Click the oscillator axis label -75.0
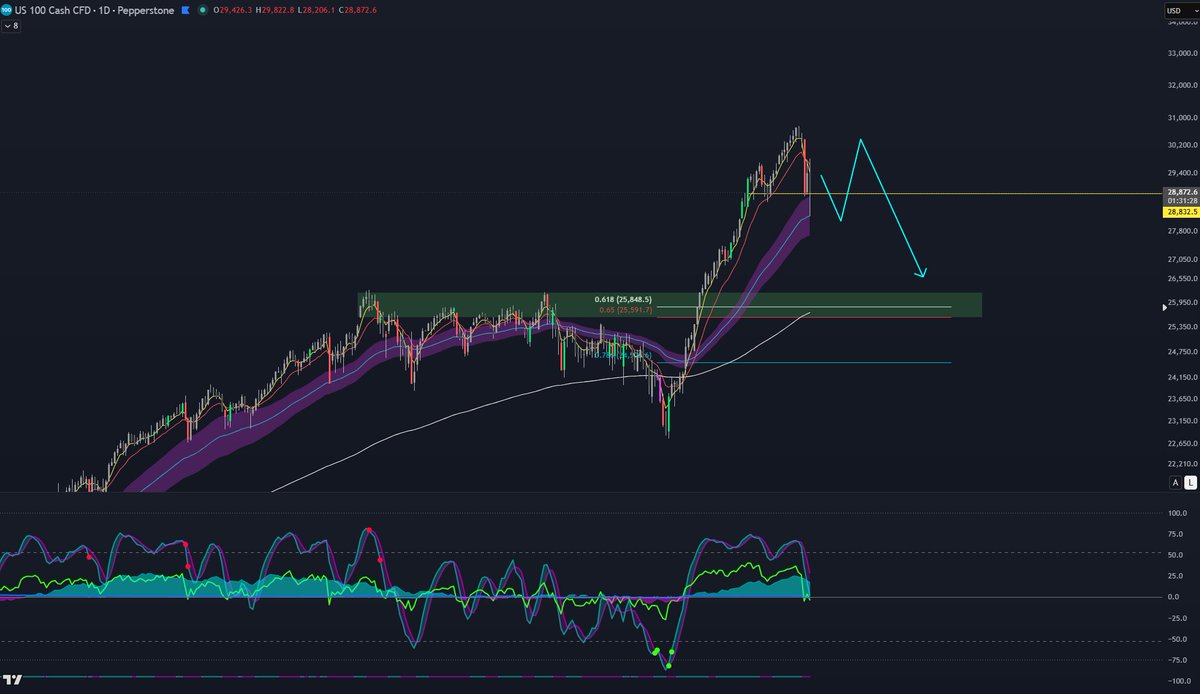This screenshot has height=694, width=1200. [x=1177, y=660]
